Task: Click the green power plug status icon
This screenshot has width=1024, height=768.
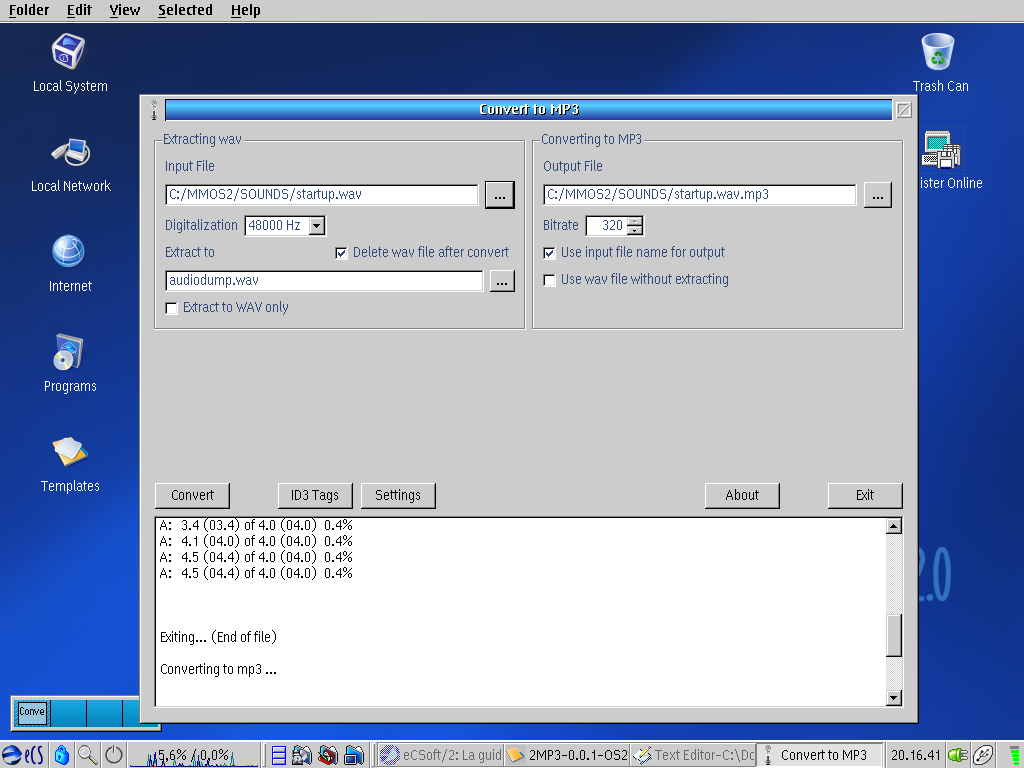Action: pyautogui.click(x=958, y=756)
